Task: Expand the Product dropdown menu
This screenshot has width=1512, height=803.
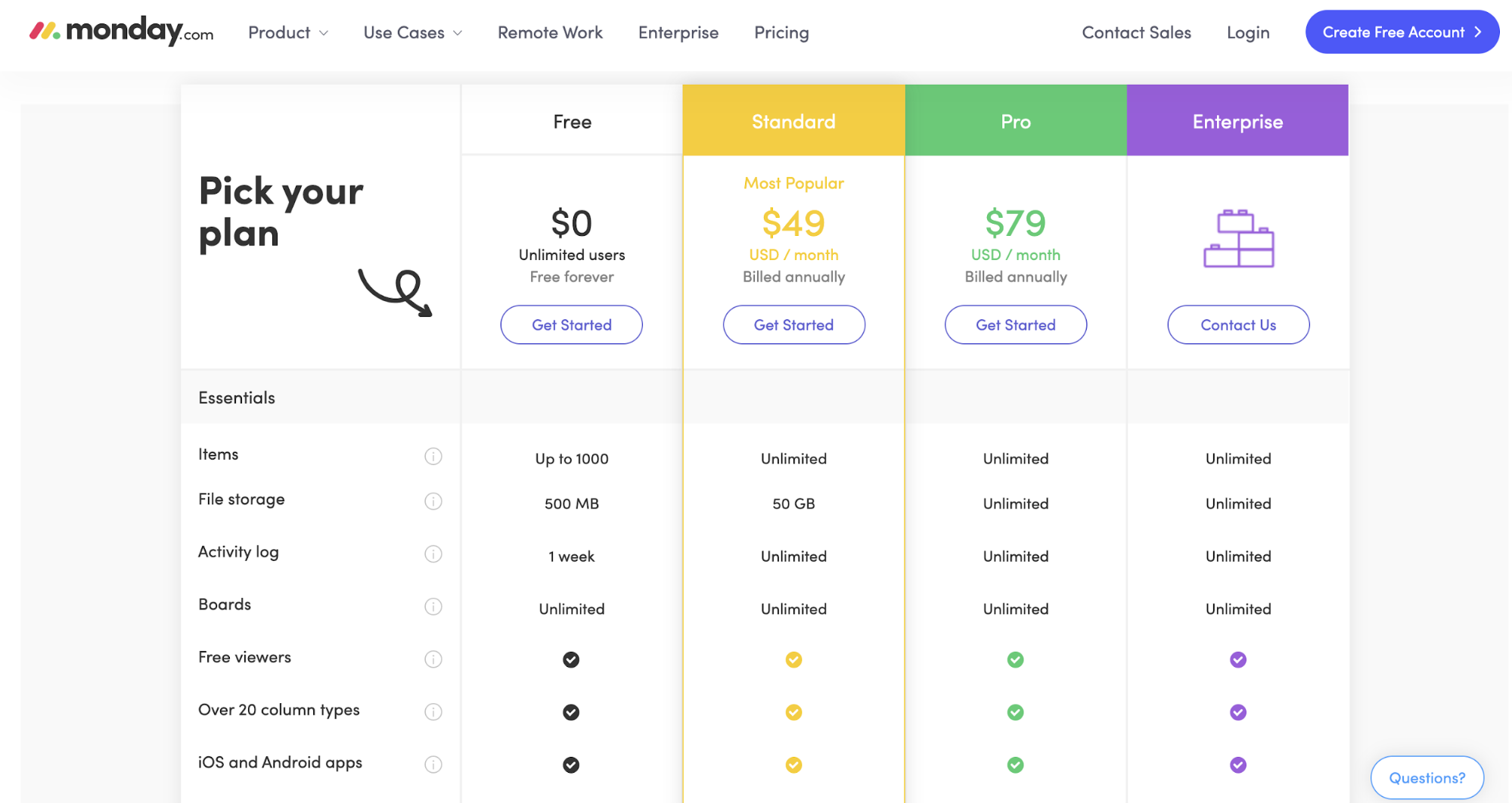Action: (x=287, y=33)
